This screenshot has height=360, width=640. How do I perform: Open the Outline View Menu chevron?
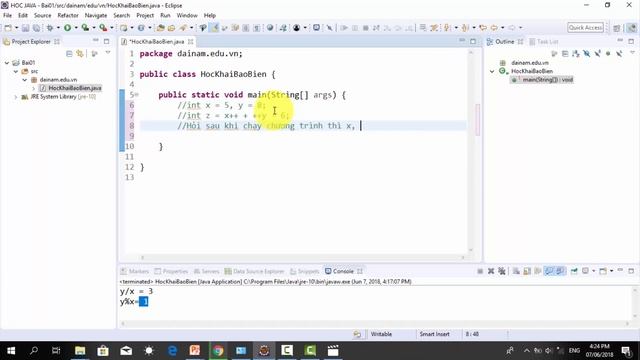tap(632, 53)
